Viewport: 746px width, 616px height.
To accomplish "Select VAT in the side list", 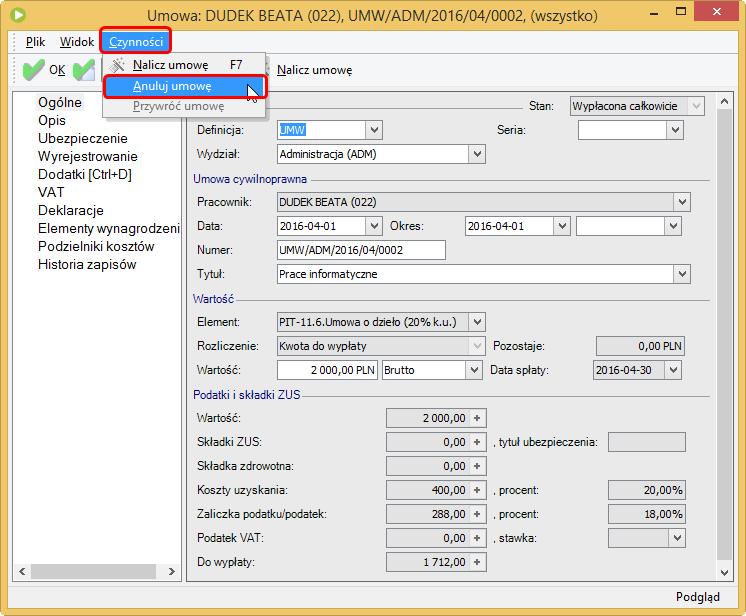I will [51, 192].
